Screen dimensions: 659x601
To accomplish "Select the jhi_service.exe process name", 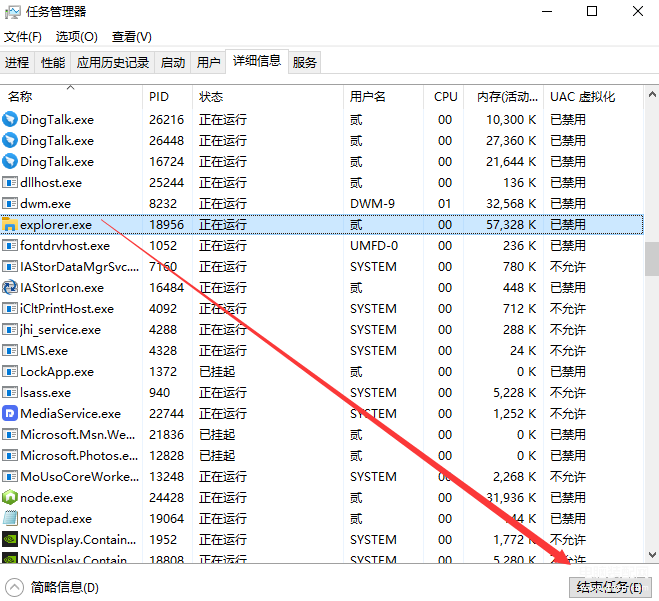I will point(61,330).
